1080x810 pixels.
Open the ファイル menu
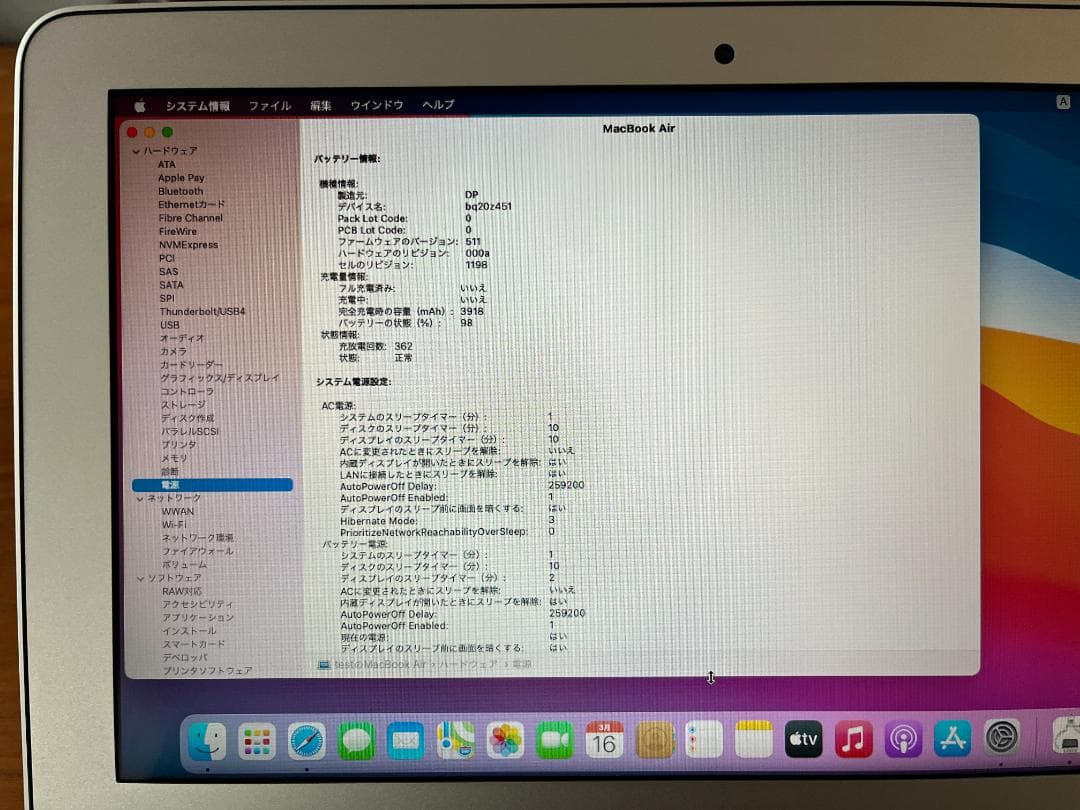[269, 104]
